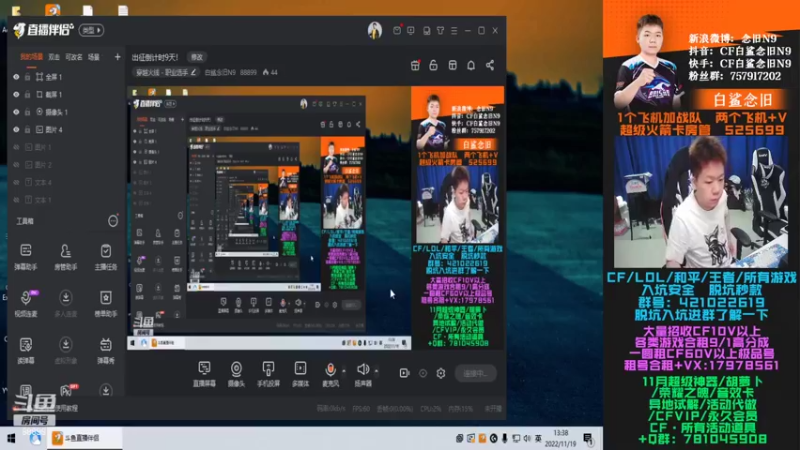Open the 主播任务 tool
This screenshot has height=450, width=800.
106,256
